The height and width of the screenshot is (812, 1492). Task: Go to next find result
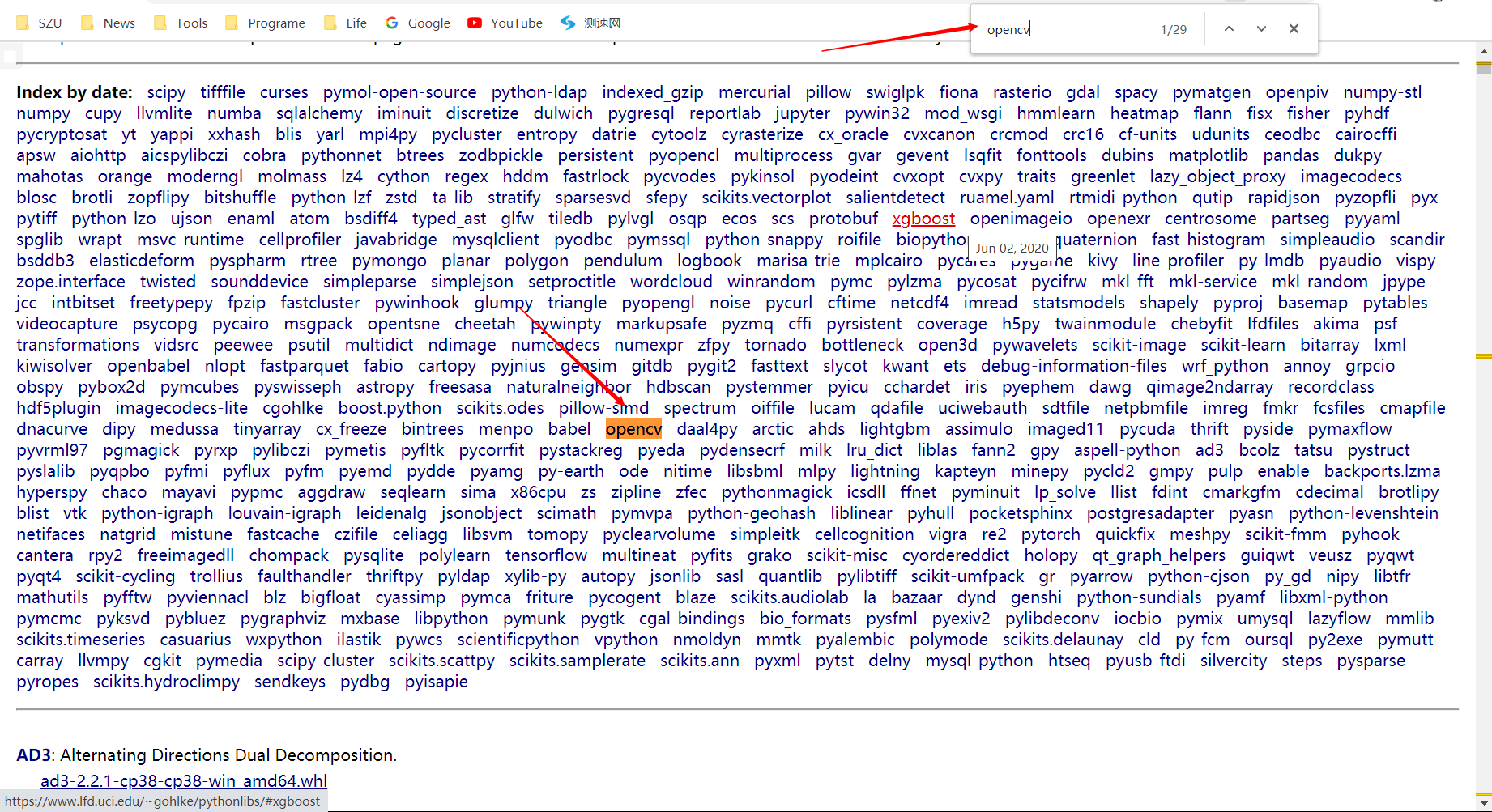pyautogui.click(x=1261, y=29)
